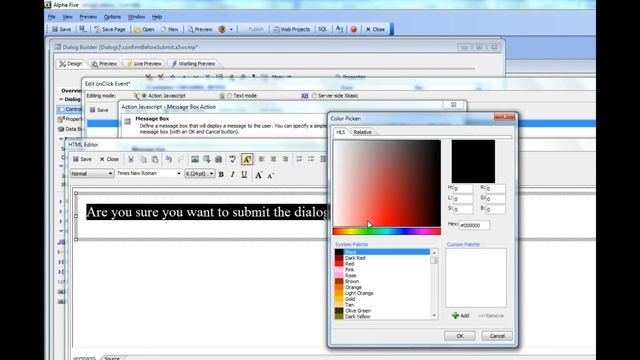Click OK in Color Picker
The width and height of the screenshot is (640, 360).
click(460, 336)
